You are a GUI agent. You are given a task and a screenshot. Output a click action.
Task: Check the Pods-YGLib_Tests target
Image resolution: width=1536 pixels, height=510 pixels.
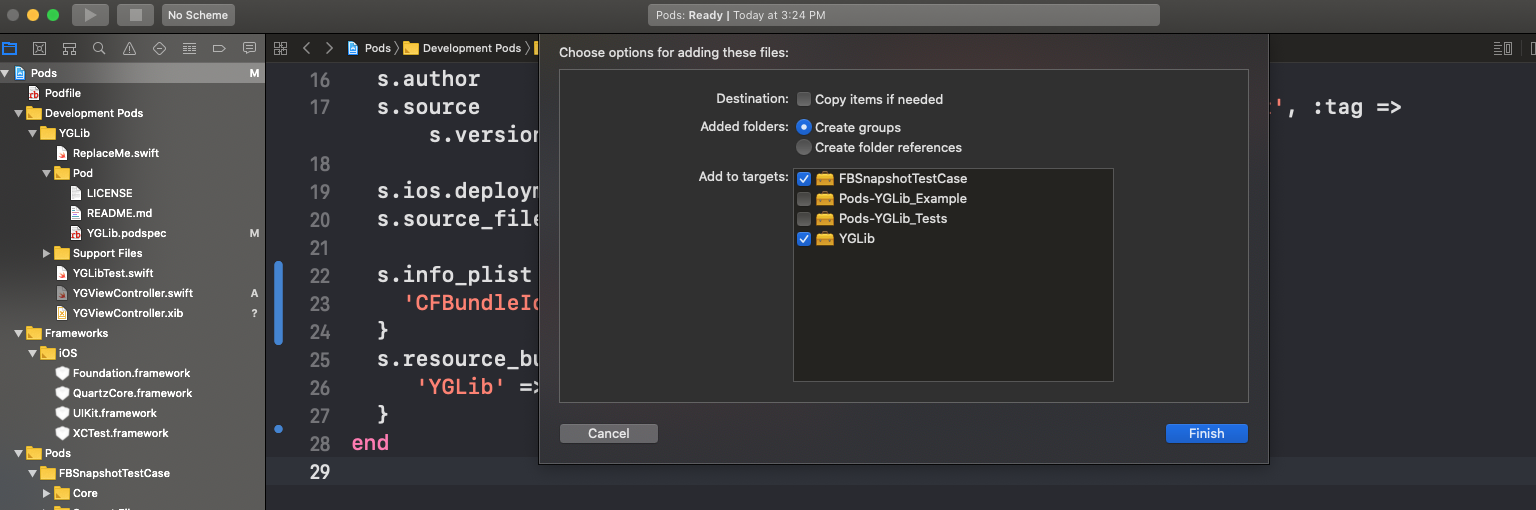[804, 219]
